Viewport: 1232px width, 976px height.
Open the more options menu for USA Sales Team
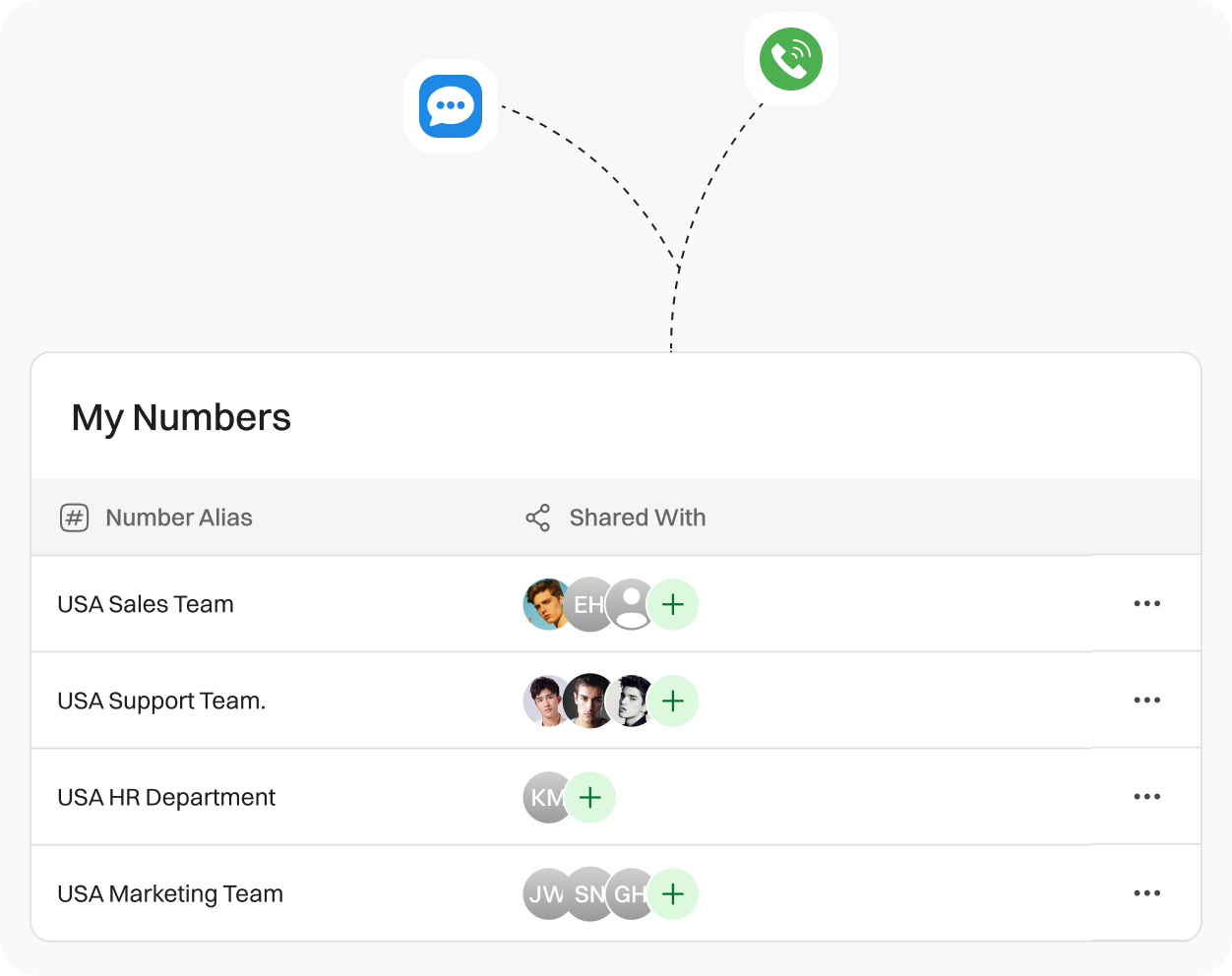click(x=1147, y=603)
